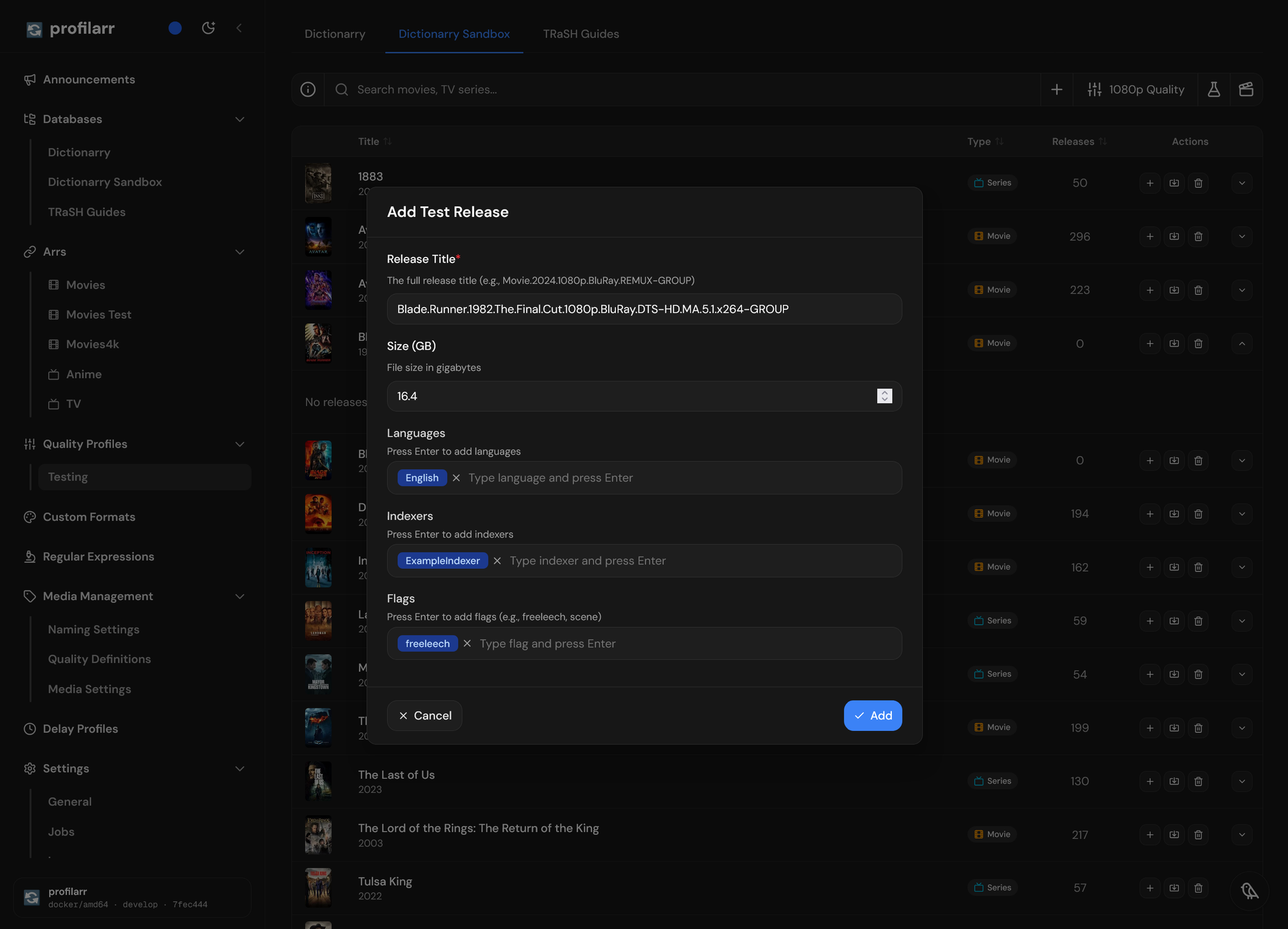The width and height of the screenshot is (1288, 929).
Task: Add release to The Last of Us row
Action: (x=1149, y=781)
